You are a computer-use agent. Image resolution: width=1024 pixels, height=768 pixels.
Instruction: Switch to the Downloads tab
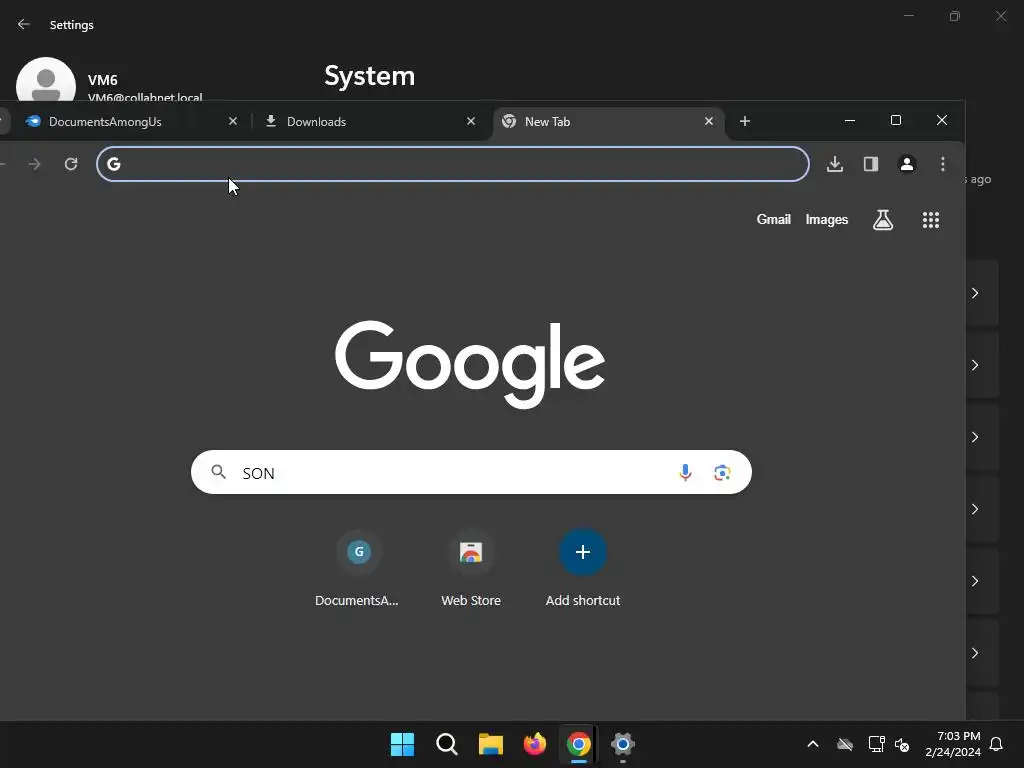(x=369, y=121)
